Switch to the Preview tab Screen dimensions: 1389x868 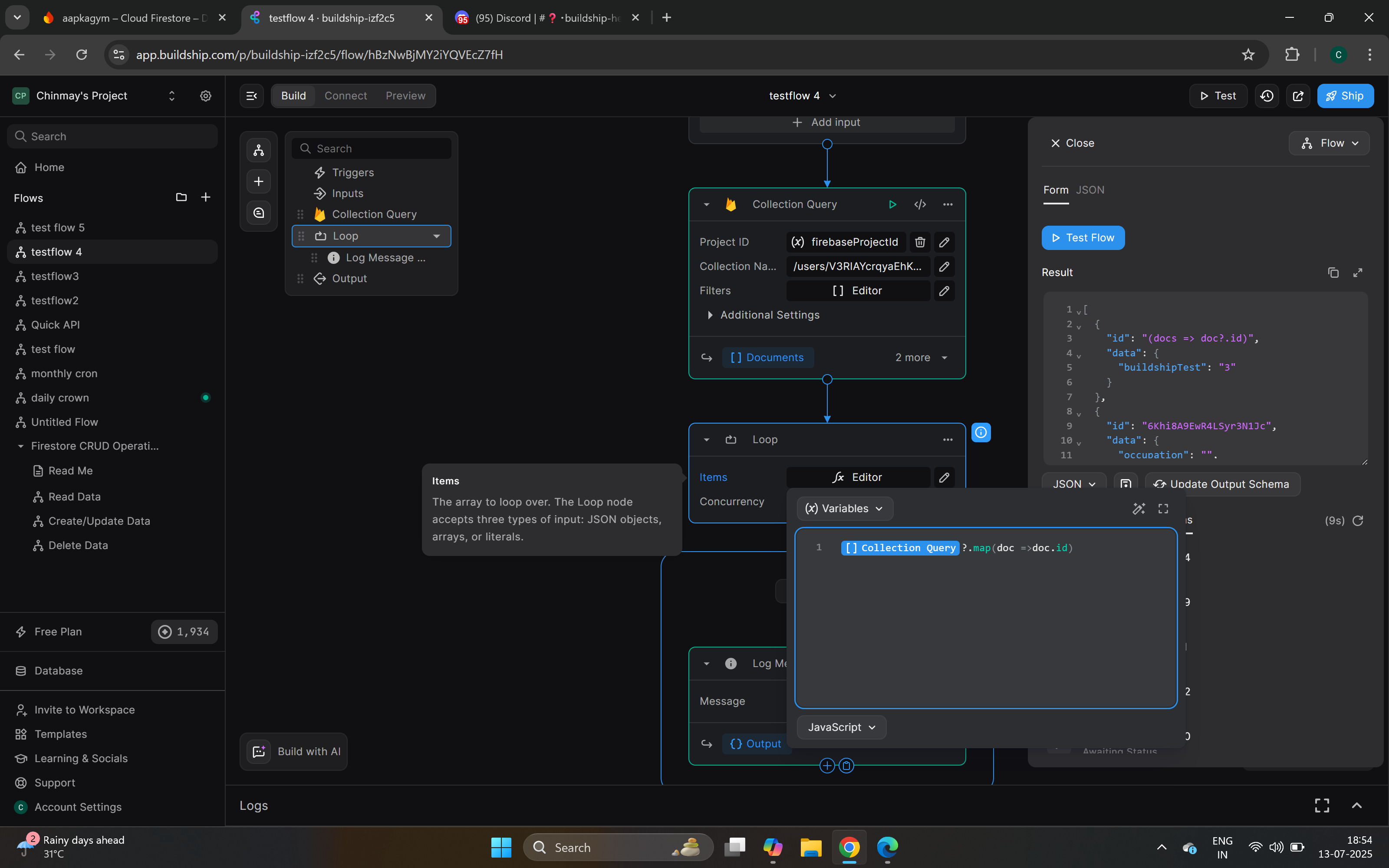click(405, 96)
